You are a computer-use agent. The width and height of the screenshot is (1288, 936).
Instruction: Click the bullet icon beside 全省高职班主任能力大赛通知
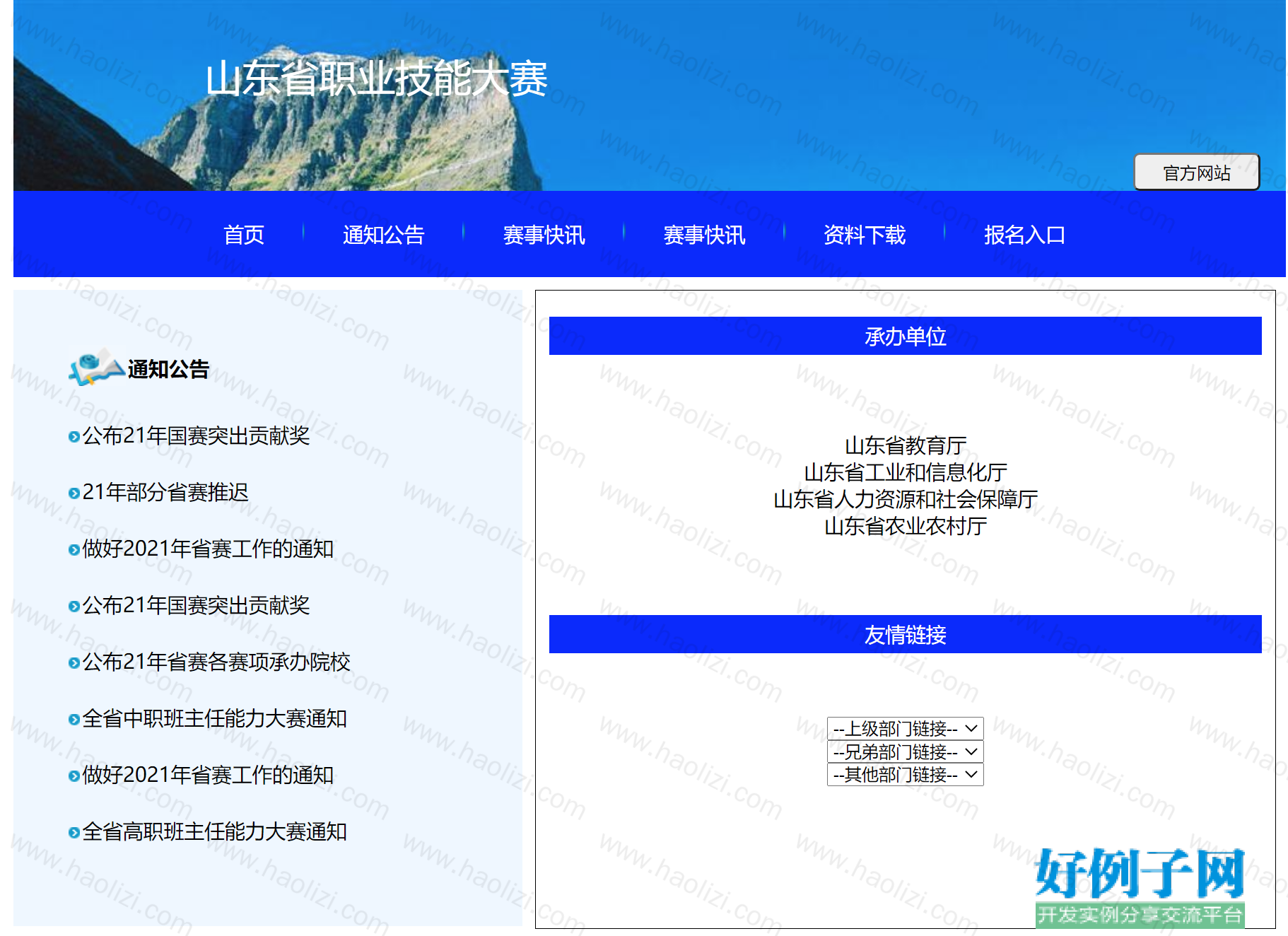[x=74, y=833]
